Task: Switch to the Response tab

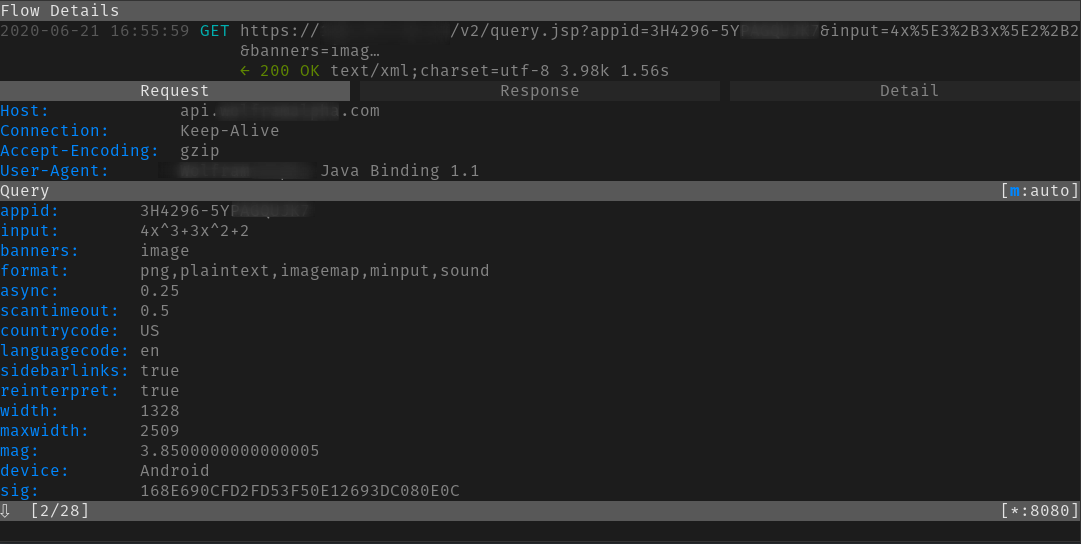Action: pyautogui.click(x=539, y=91)
